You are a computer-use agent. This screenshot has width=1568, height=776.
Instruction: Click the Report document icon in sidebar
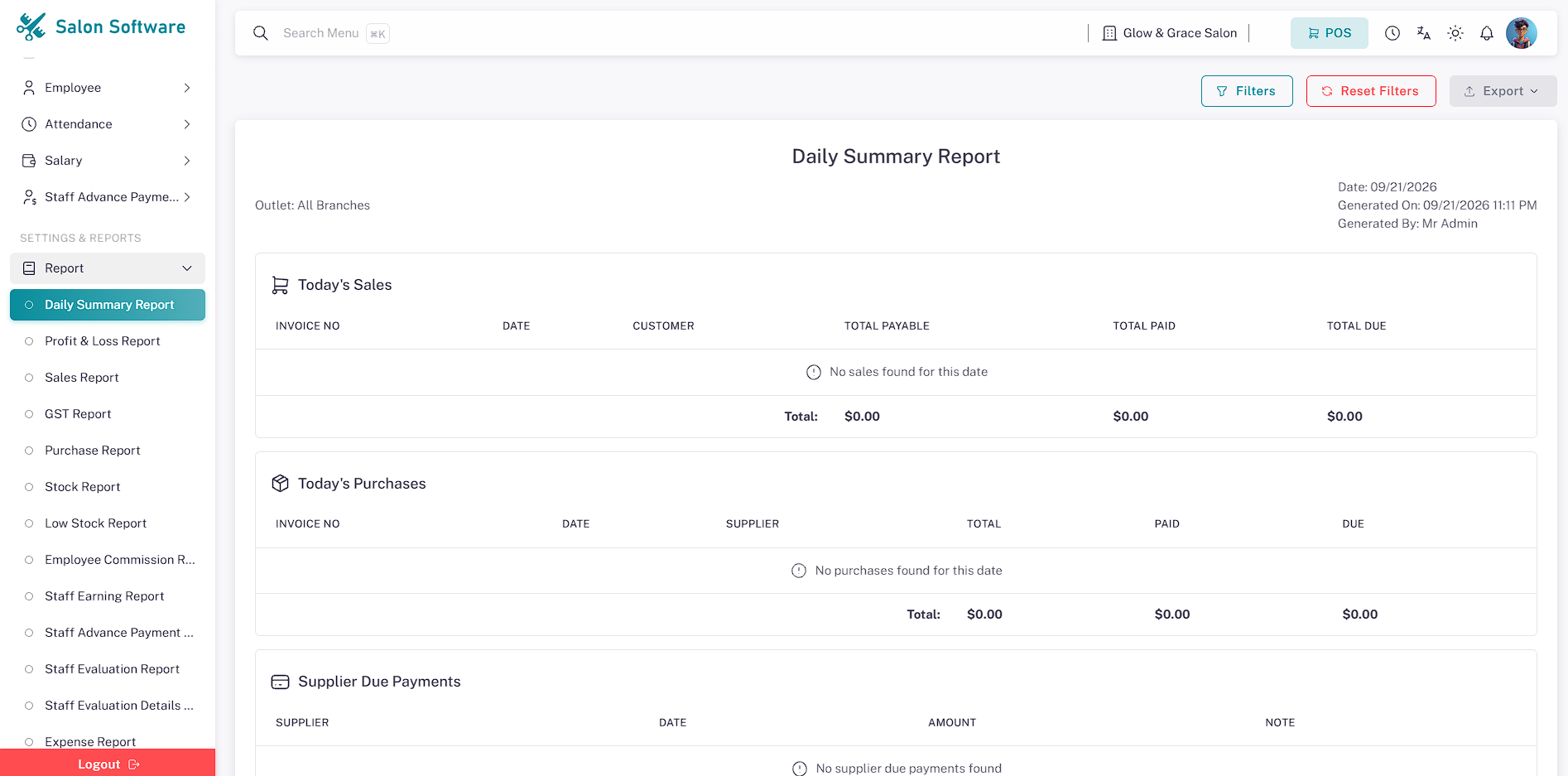tap(29, 268)
